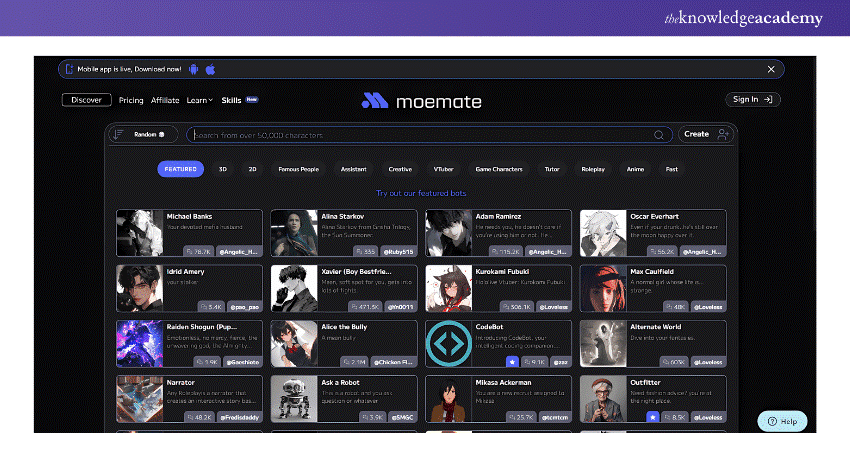Open the Kurokami Fubuki character card
The height and width of the screenshot is (450, 850).
(498, 287)
